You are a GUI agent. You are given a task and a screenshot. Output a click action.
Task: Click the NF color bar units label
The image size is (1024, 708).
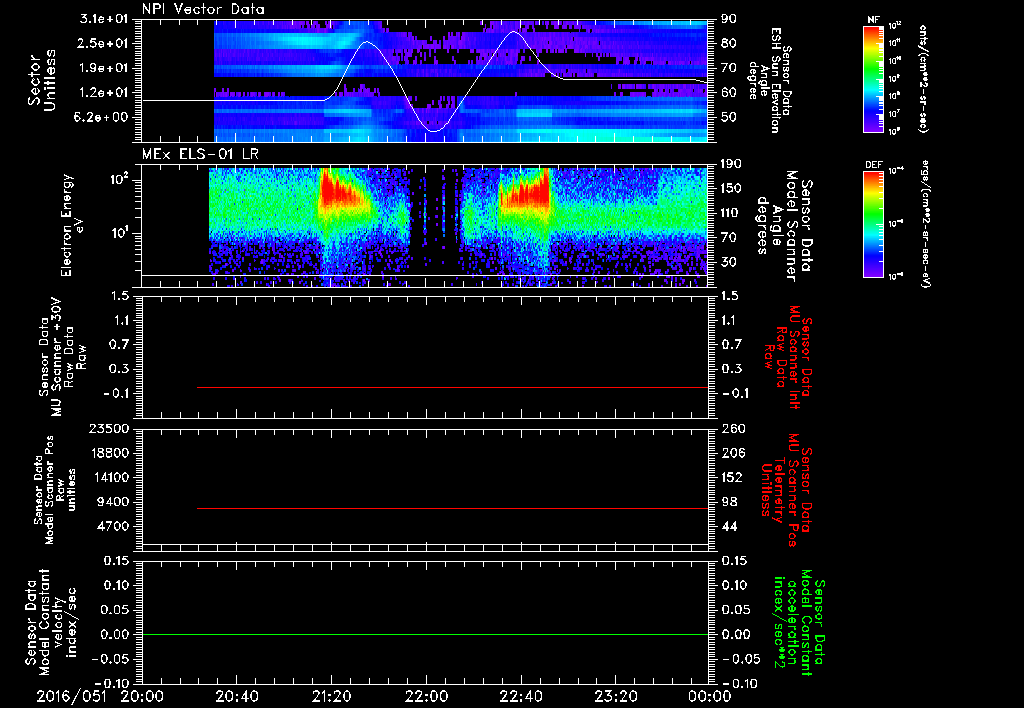pos(923,78)
